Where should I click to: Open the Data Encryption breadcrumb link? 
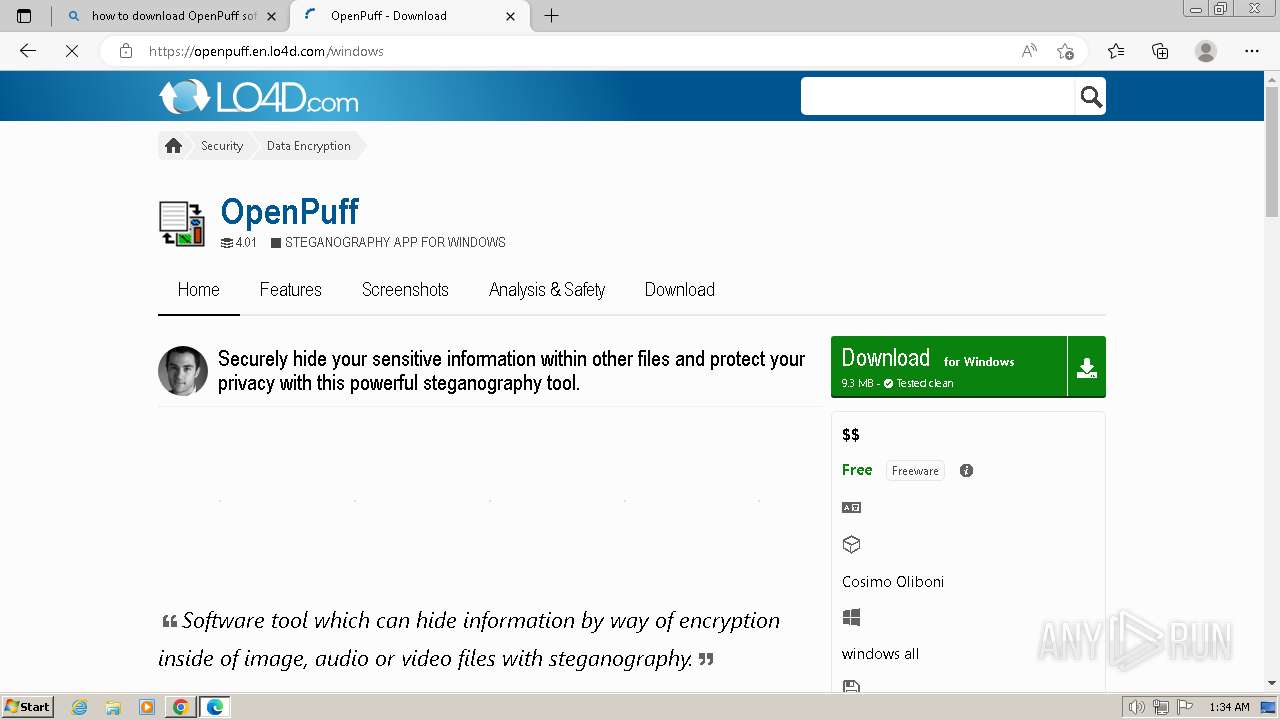308,146
